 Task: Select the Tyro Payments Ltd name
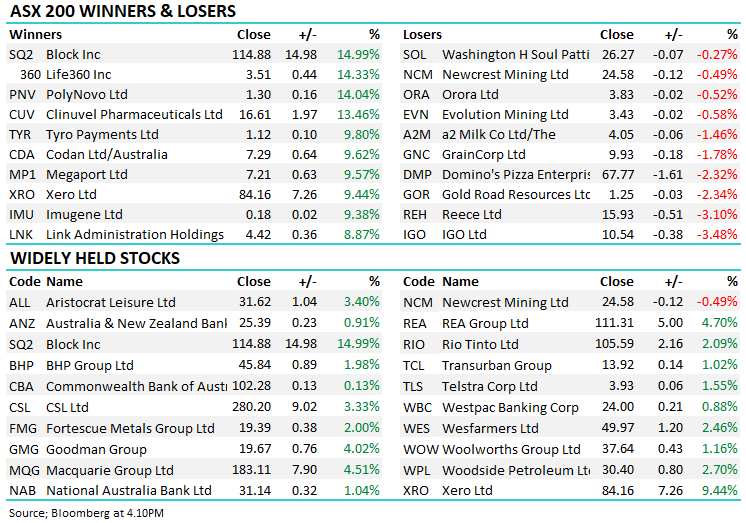click(x=100, y=134)
